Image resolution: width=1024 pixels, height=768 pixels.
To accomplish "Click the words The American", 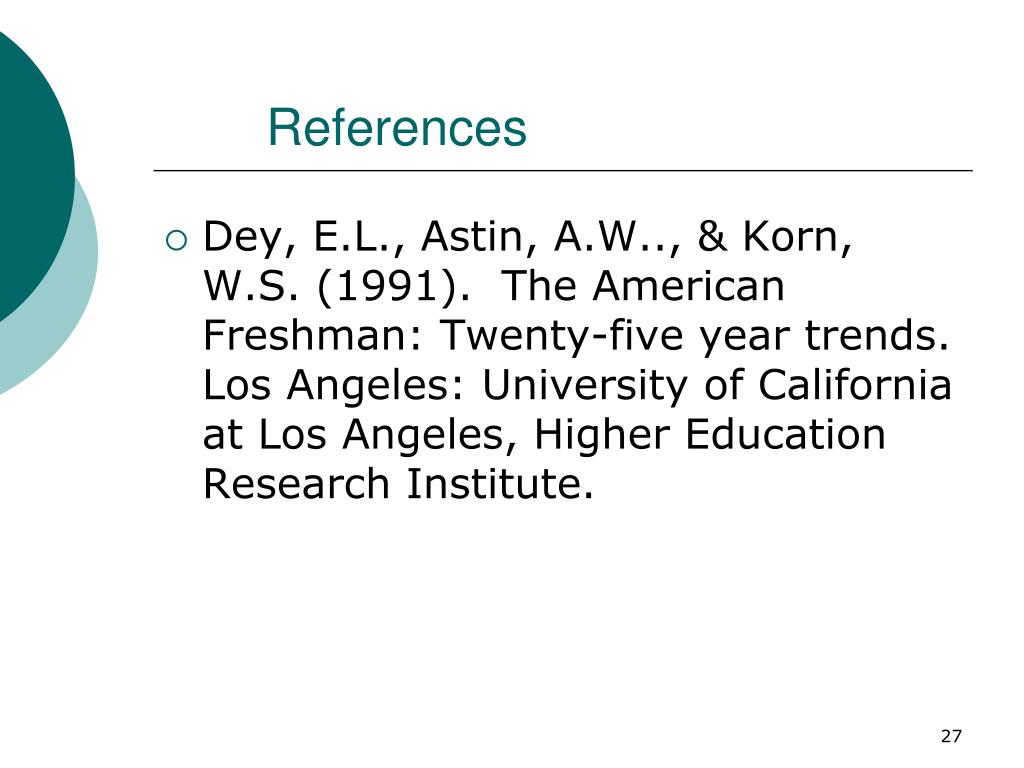I will click(643, 286).
